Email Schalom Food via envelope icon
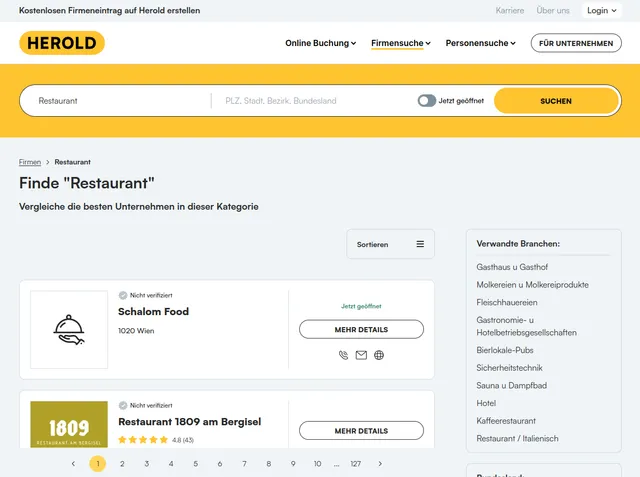 tap(361, 355)
